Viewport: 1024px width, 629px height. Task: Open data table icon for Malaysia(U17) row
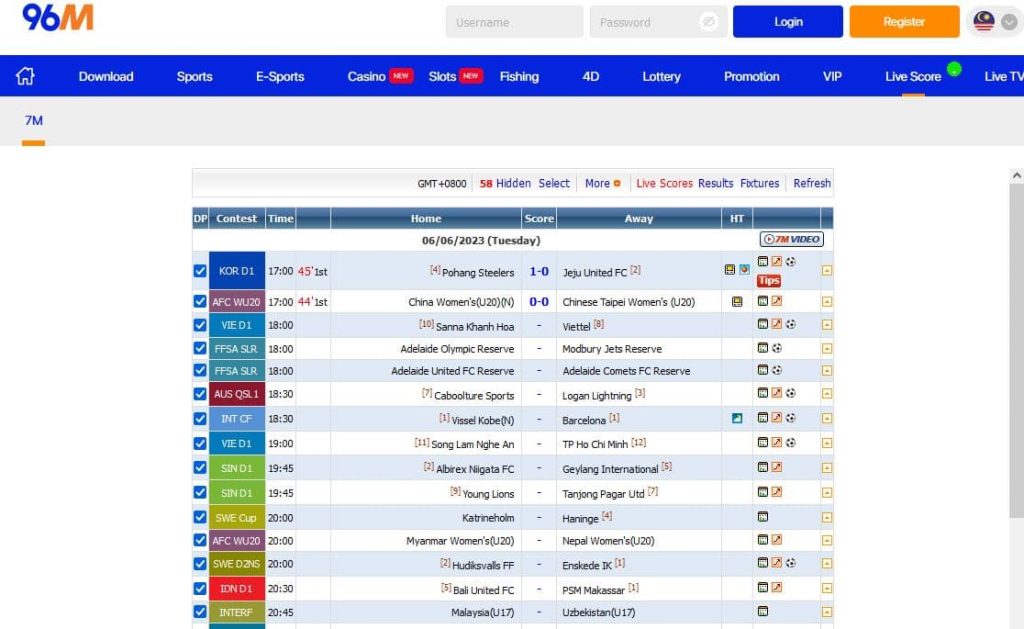tap(762, 611)
